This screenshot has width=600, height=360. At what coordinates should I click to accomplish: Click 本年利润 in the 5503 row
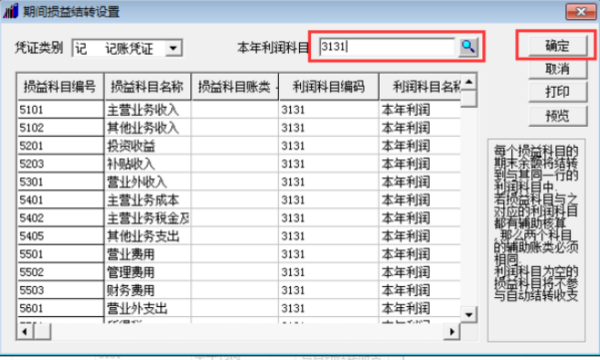coord(420,290)
